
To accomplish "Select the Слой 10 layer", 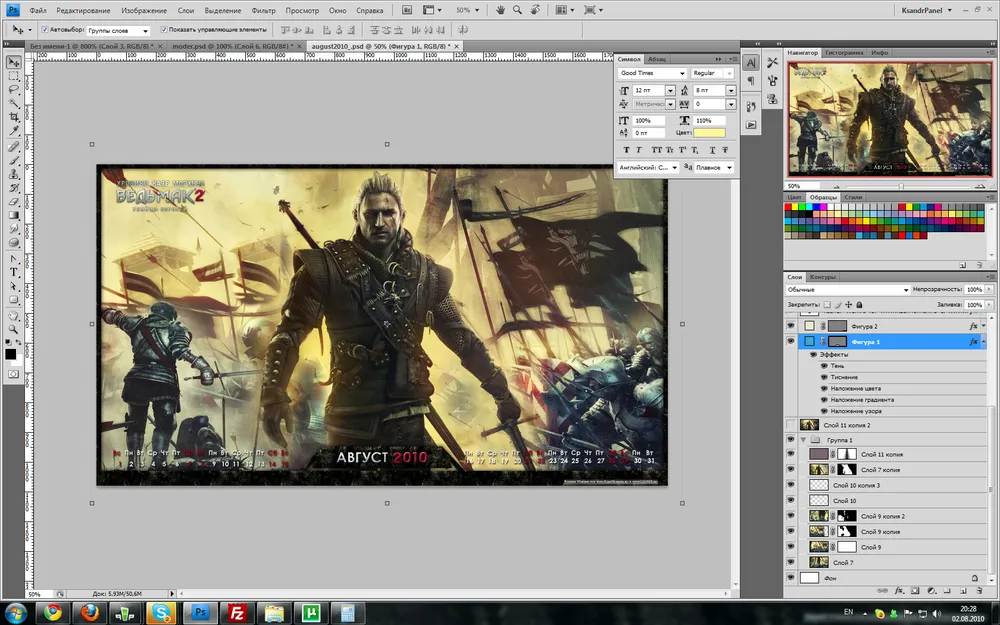I will (844, 501).
